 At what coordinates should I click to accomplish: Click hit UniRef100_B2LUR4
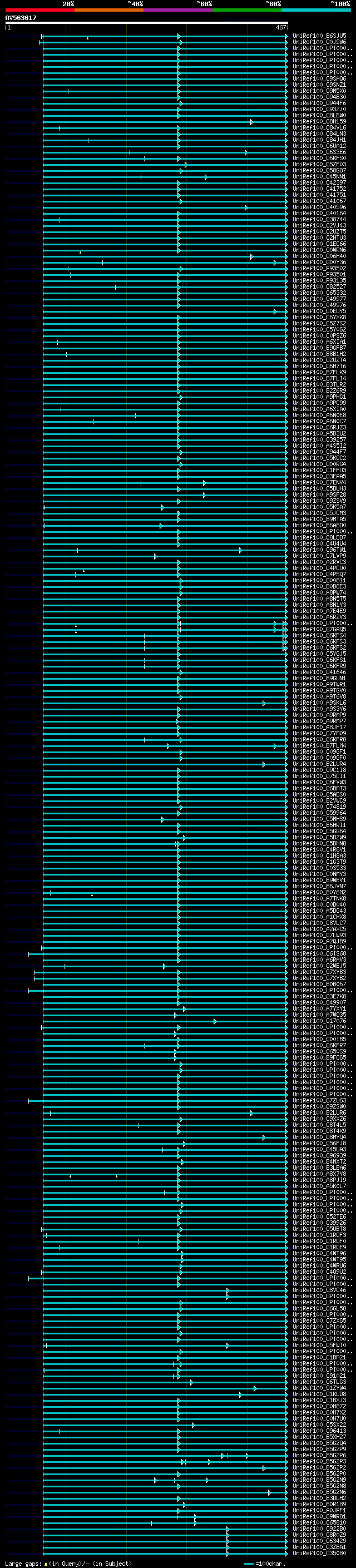(319, 764)
